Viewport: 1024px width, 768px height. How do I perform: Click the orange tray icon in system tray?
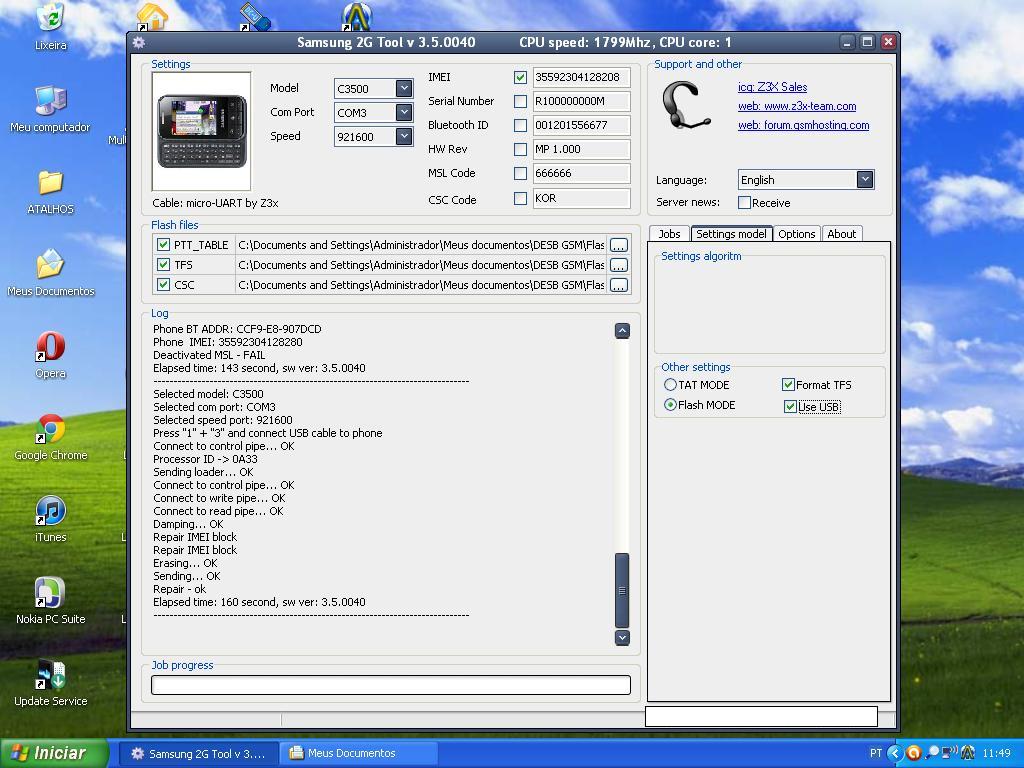(914, 753)
